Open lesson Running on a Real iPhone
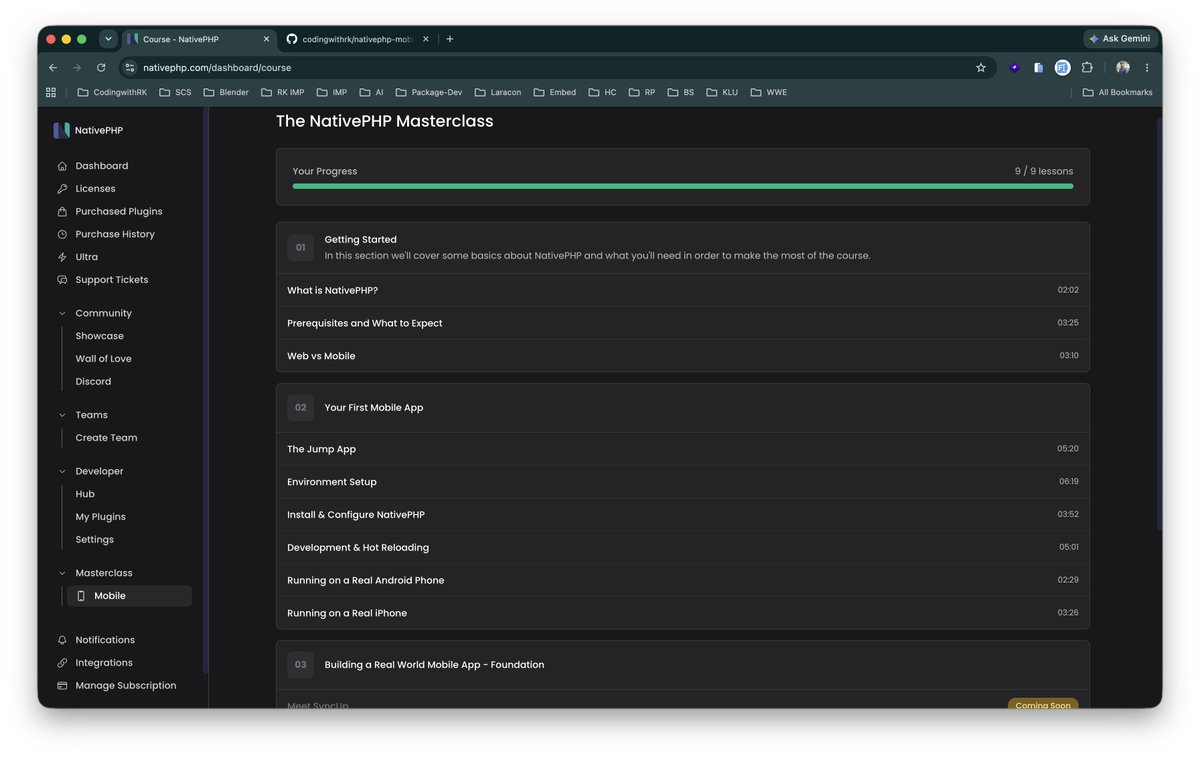 pos(683,613)
